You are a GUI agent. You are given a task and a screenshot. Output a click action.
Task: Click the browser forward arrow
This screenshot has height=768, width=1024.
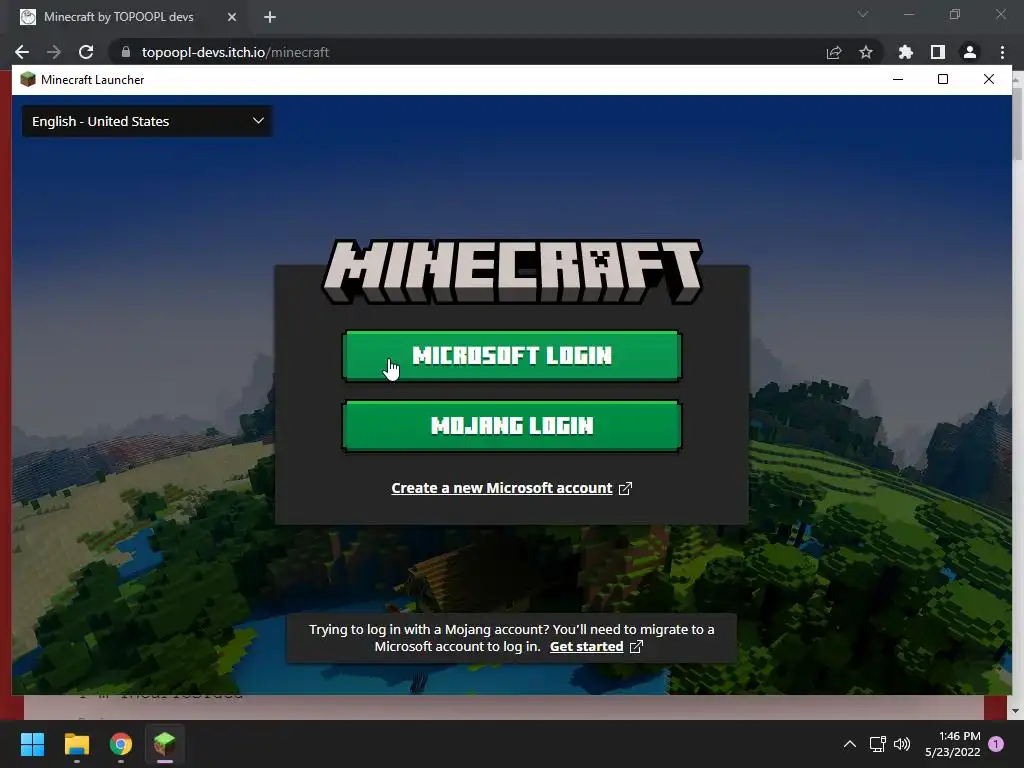coord(54,52)
